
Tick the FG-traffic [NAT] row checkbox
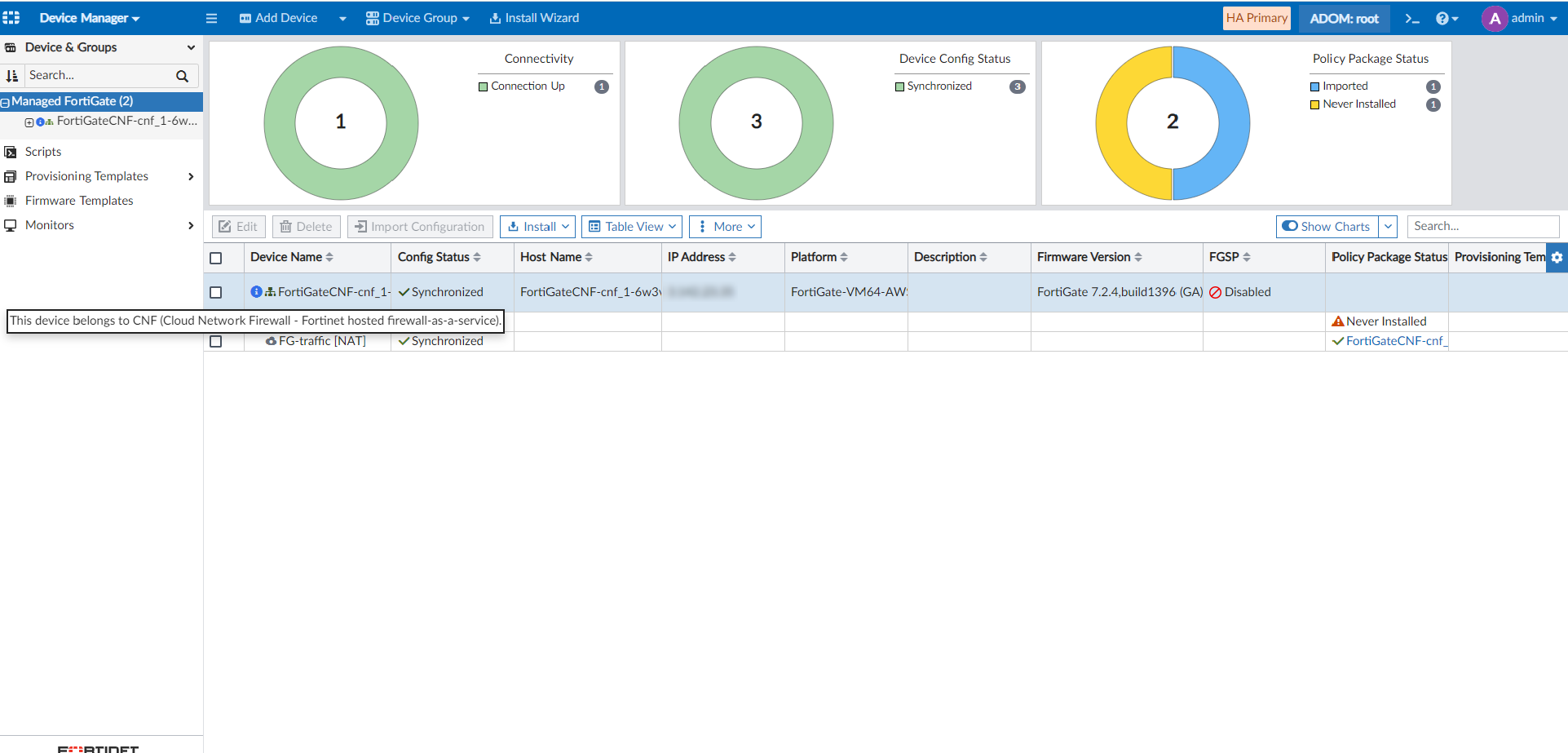[216, 341]
